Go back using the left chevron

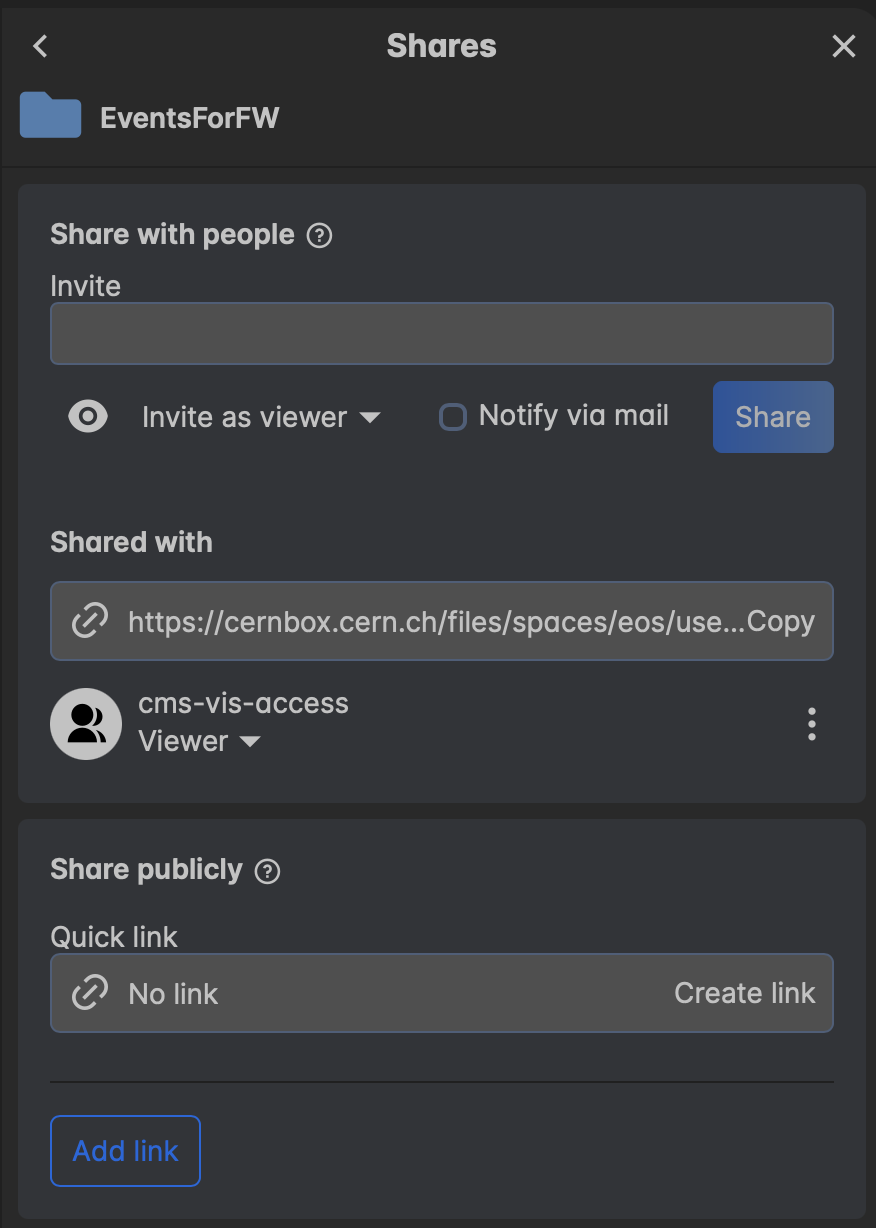click(40, 46)
